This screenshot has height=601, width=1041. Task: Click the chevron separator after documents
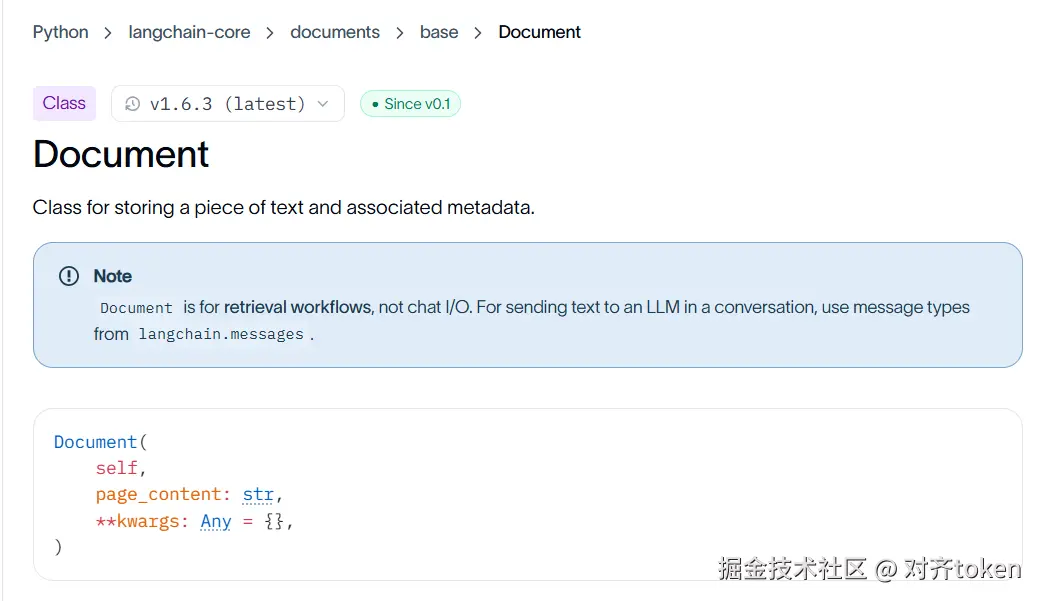coord(400,33)
